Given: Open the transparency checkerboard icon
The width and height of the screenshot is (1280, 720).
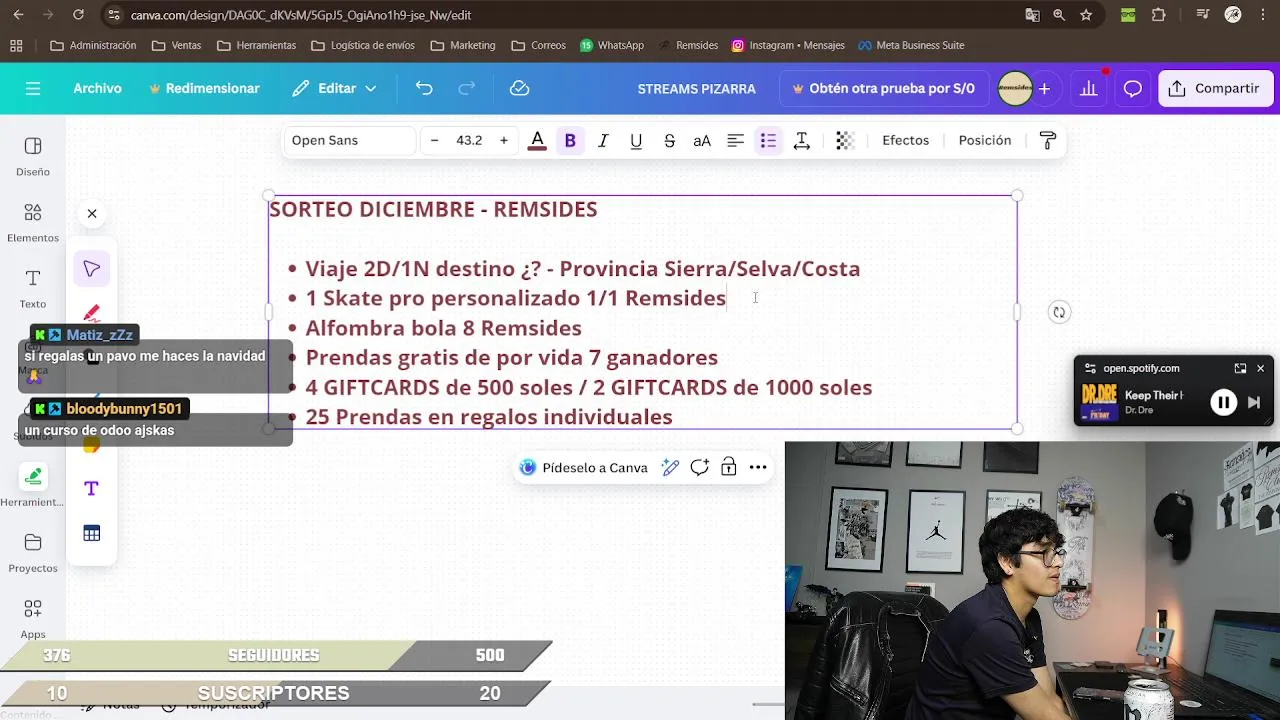Looking at the screenshot, I should pyautogui.click(x=845, y=140).
